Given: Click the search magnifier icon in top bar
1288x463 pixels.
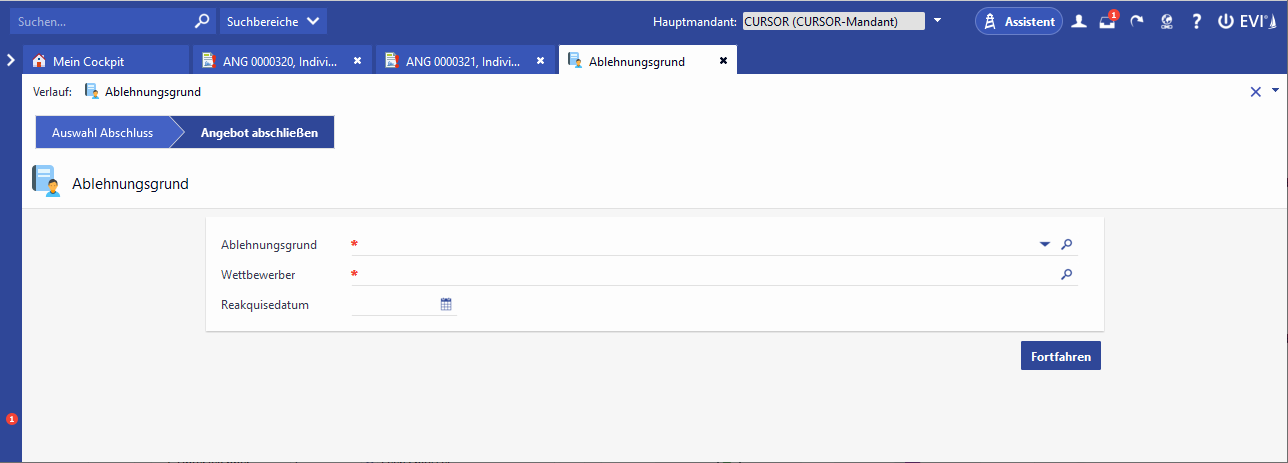Looking at the screenshot, I should (202, 20).
